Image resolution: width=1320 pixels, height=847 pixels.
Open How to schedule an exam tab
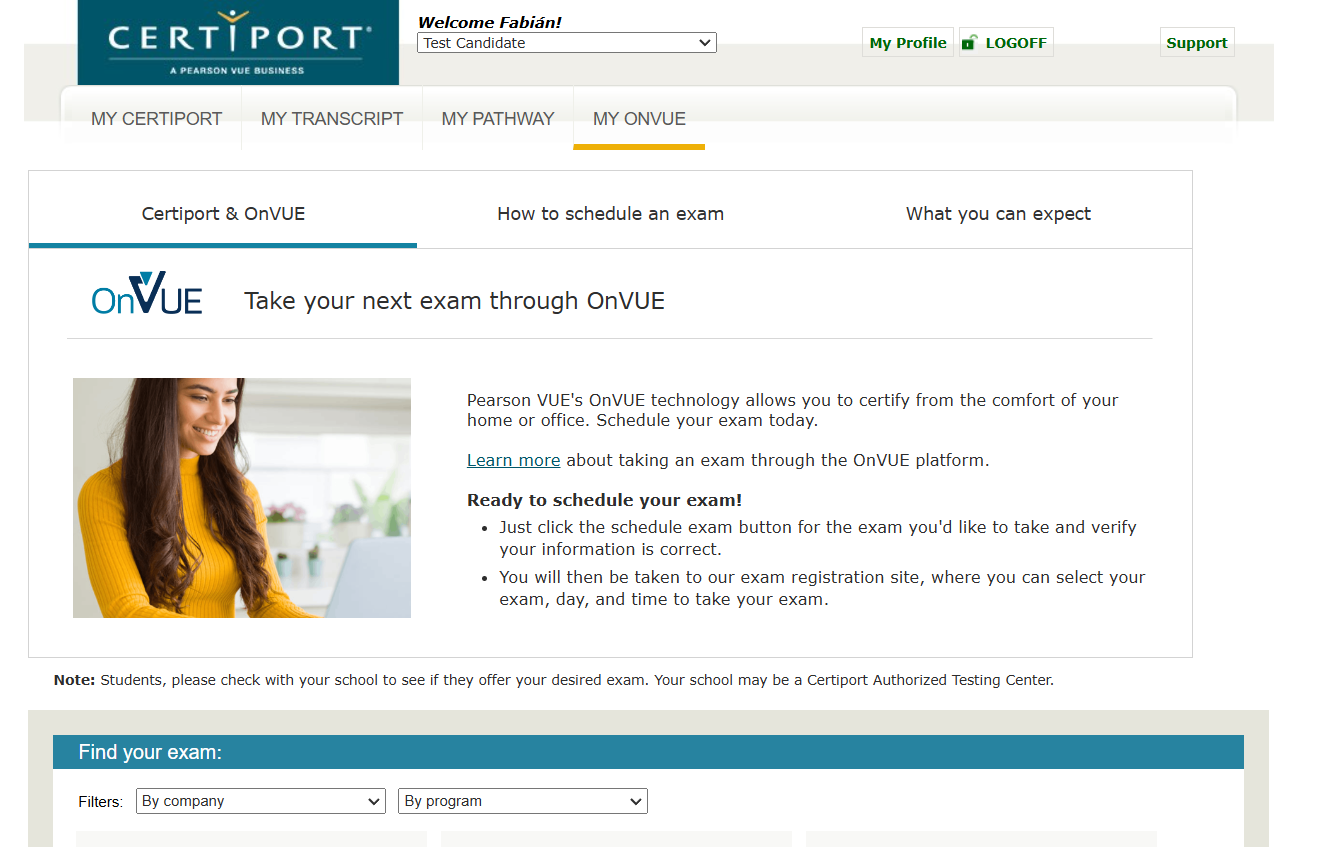point(610,213)
